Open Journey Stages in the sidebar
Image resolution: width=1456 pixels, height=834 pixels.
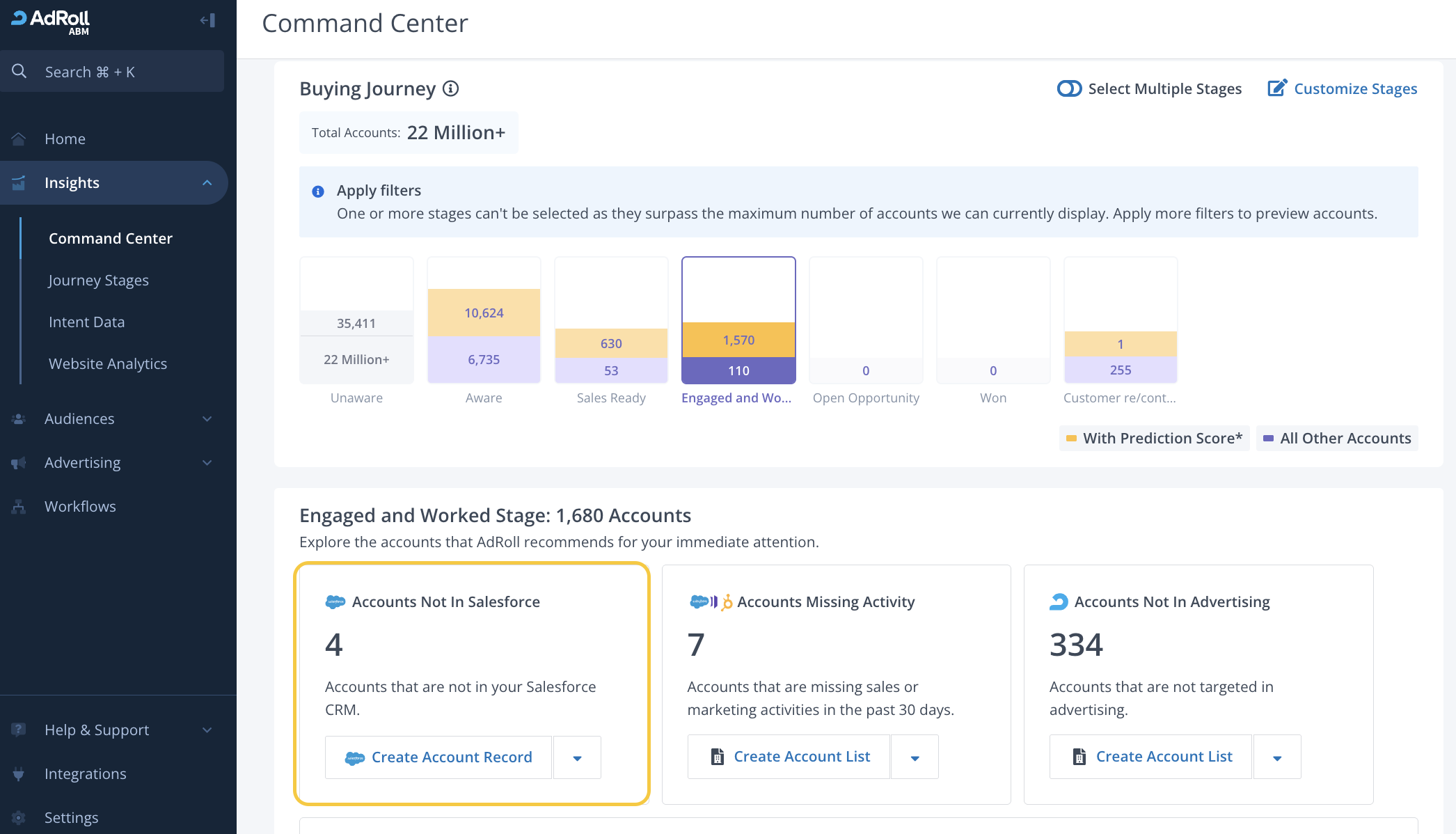click(99, 281)
